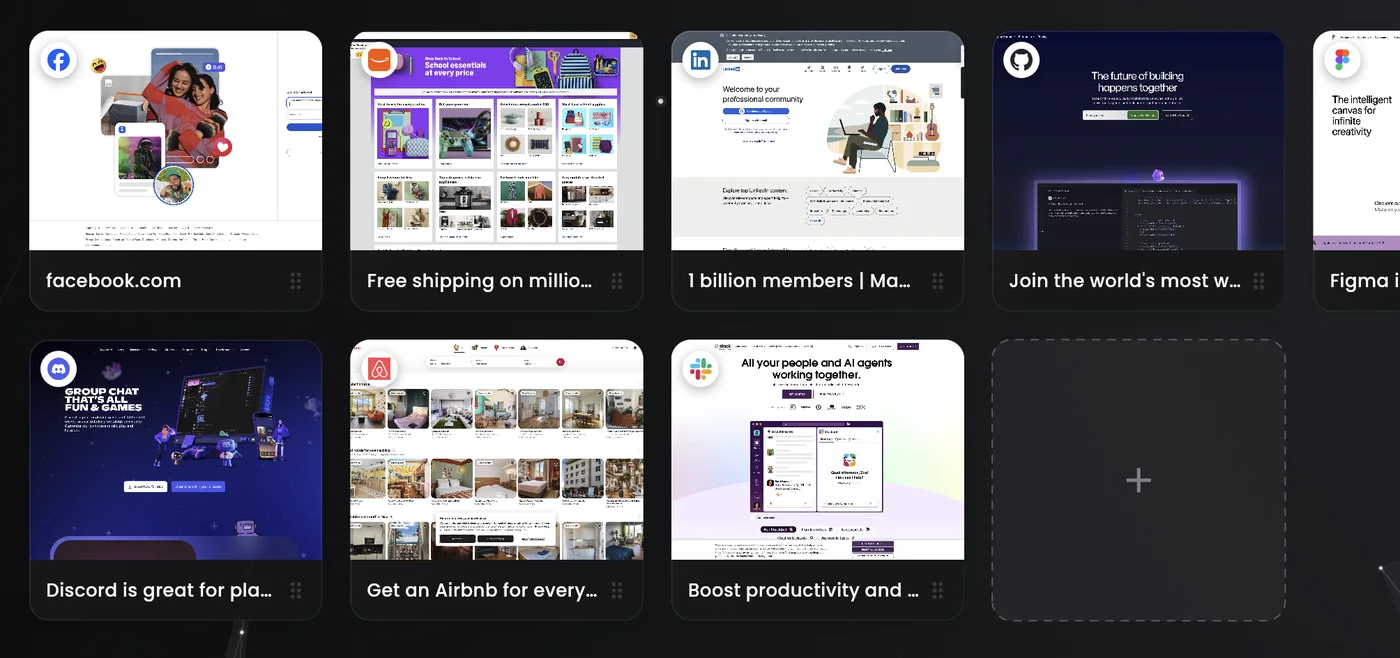Screen dimensions: 1400x658
Task: Click 'Discord is great for pla...' title
Action: tap(159, 590)
